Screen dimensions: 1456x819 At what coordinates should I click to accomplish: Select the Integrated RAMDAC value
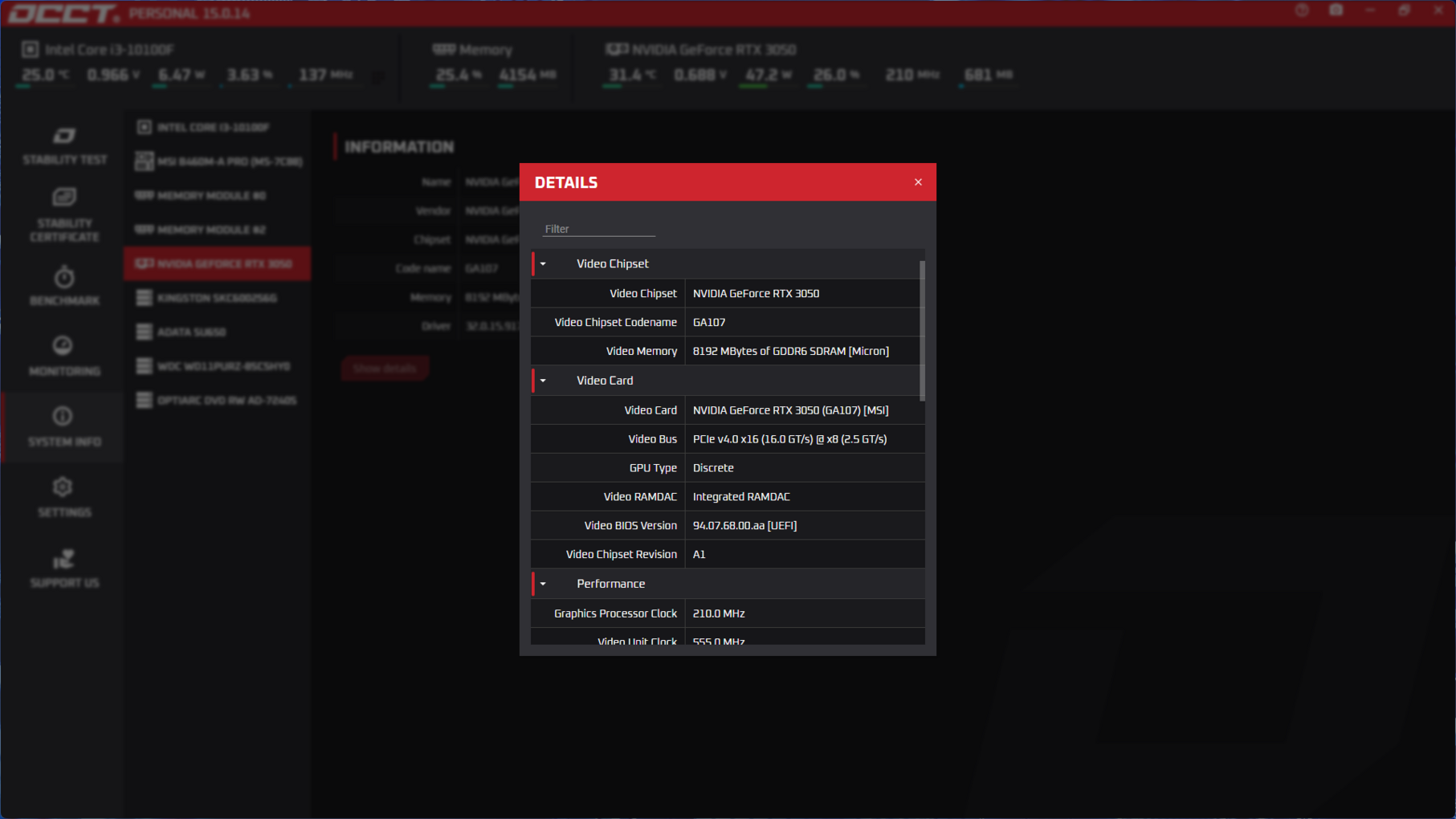point(741,497)
